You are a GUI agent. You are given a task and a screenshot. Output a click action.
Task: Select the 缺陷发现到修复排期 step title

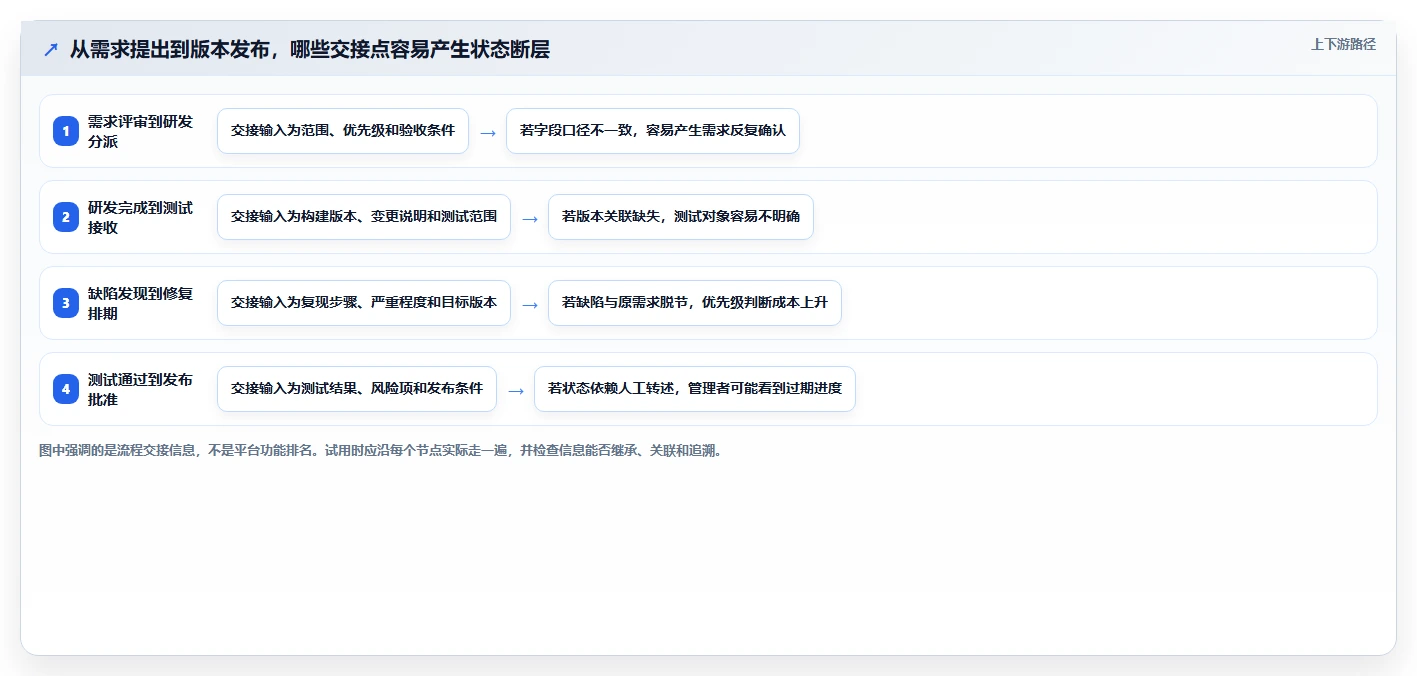click(x=140, y=303)
